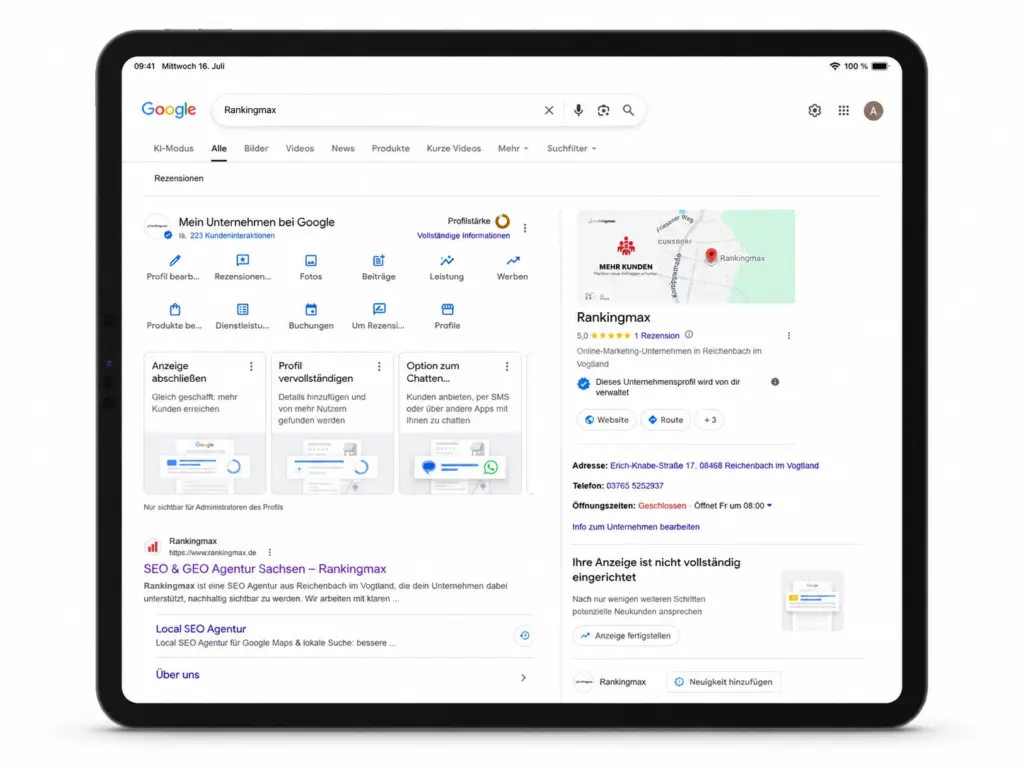Open three-dot menu next to rankingmax.de URL

point(270,552)
